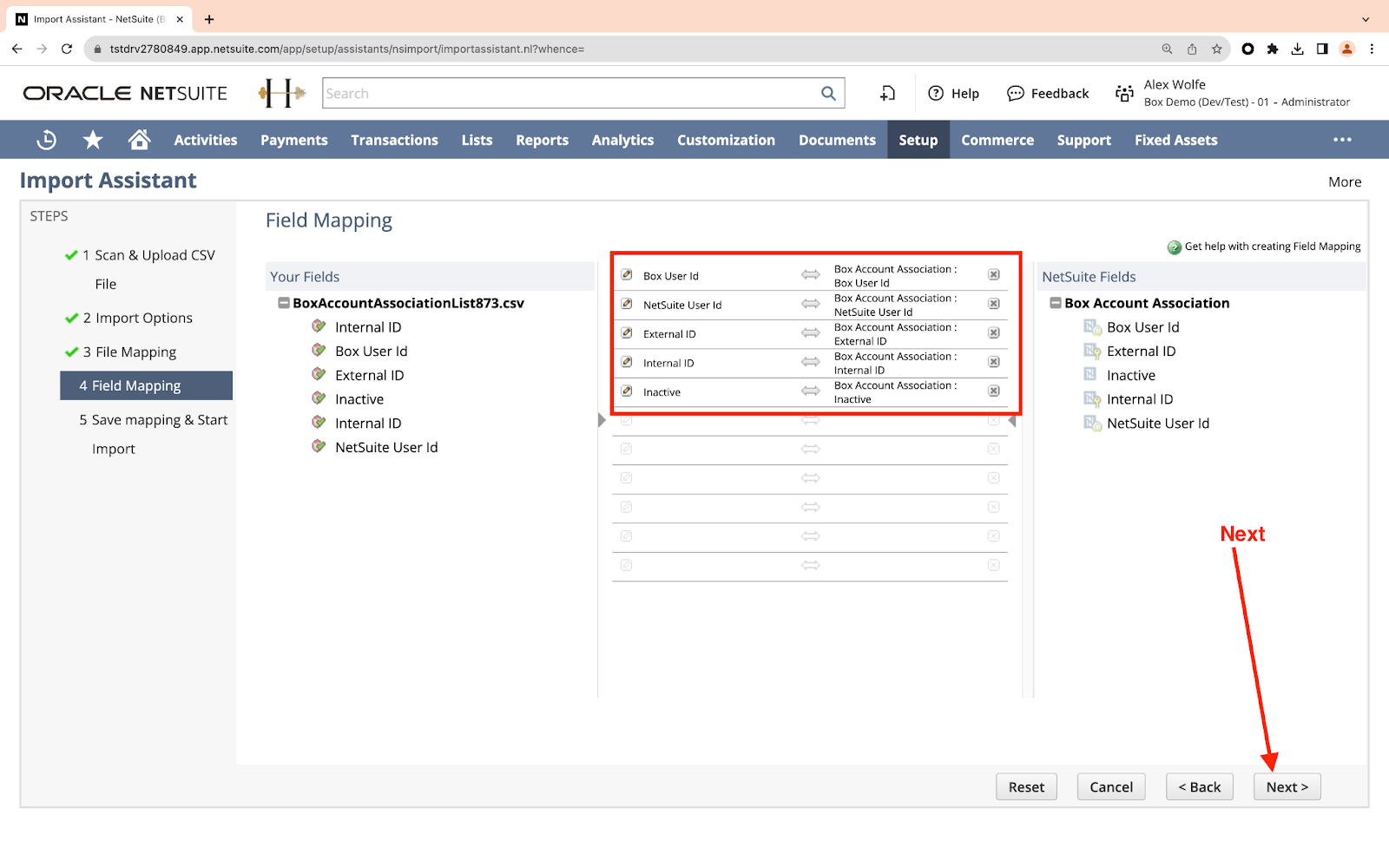Viewport: 1389px width, 868px height.
Task: Click the change role icon beside Alex Wolfe
Action: click(x=1124, y=94)
